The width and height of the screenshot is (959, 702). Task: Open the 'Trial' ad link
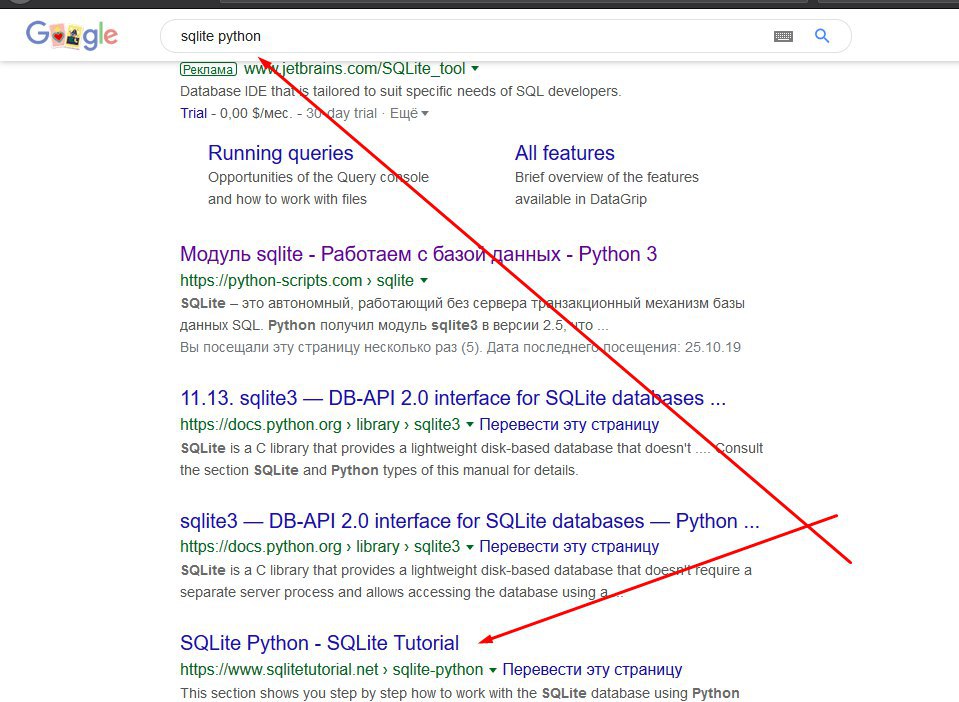(193, 113)
